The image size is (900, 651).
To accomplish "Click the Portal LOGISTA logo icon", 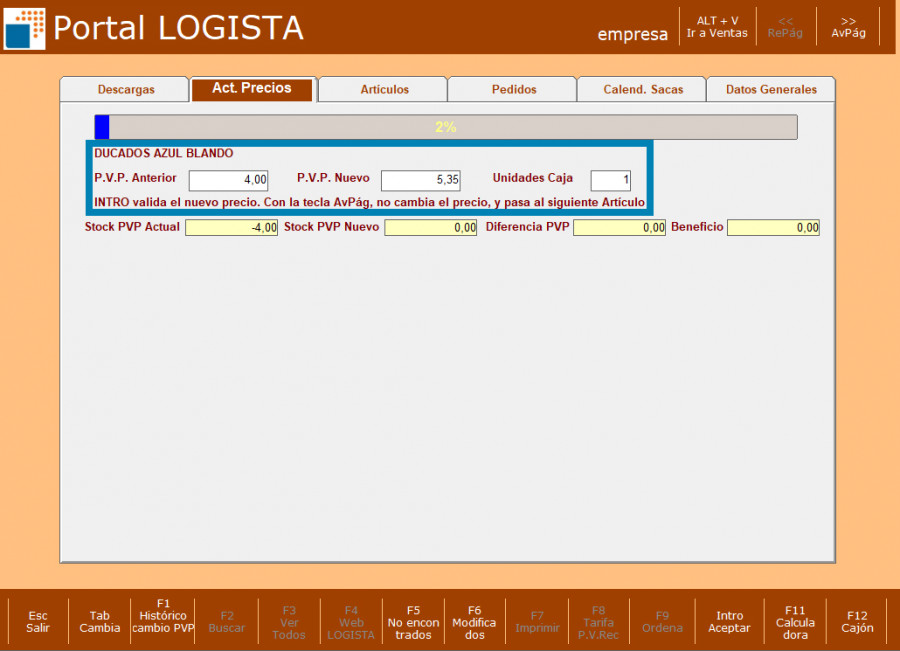I will click(24, 28).
